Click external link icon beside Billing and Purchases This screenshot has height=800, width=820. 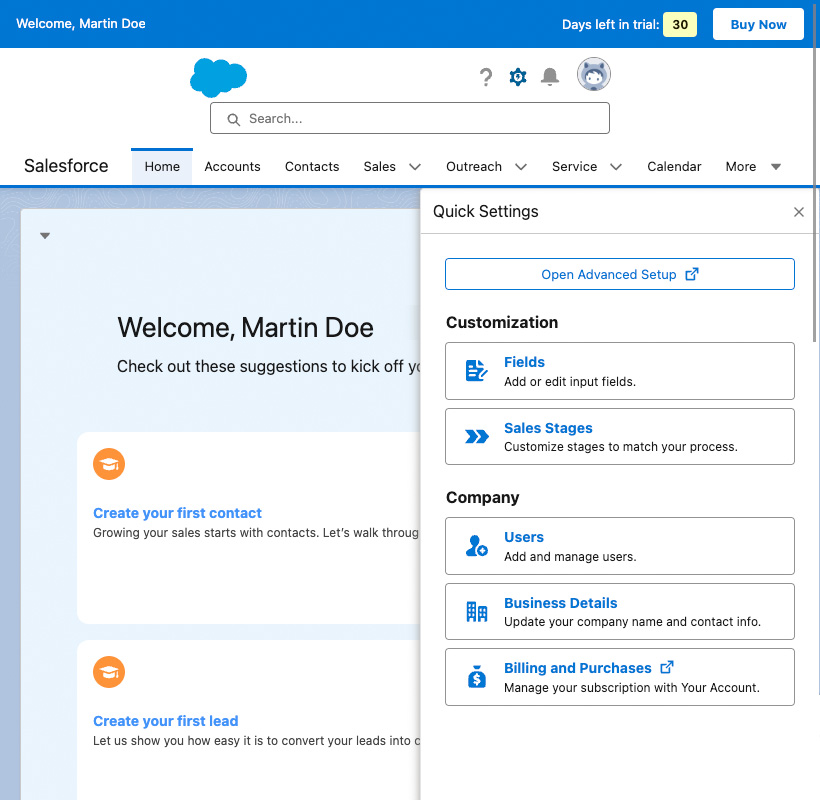(667, 667)
